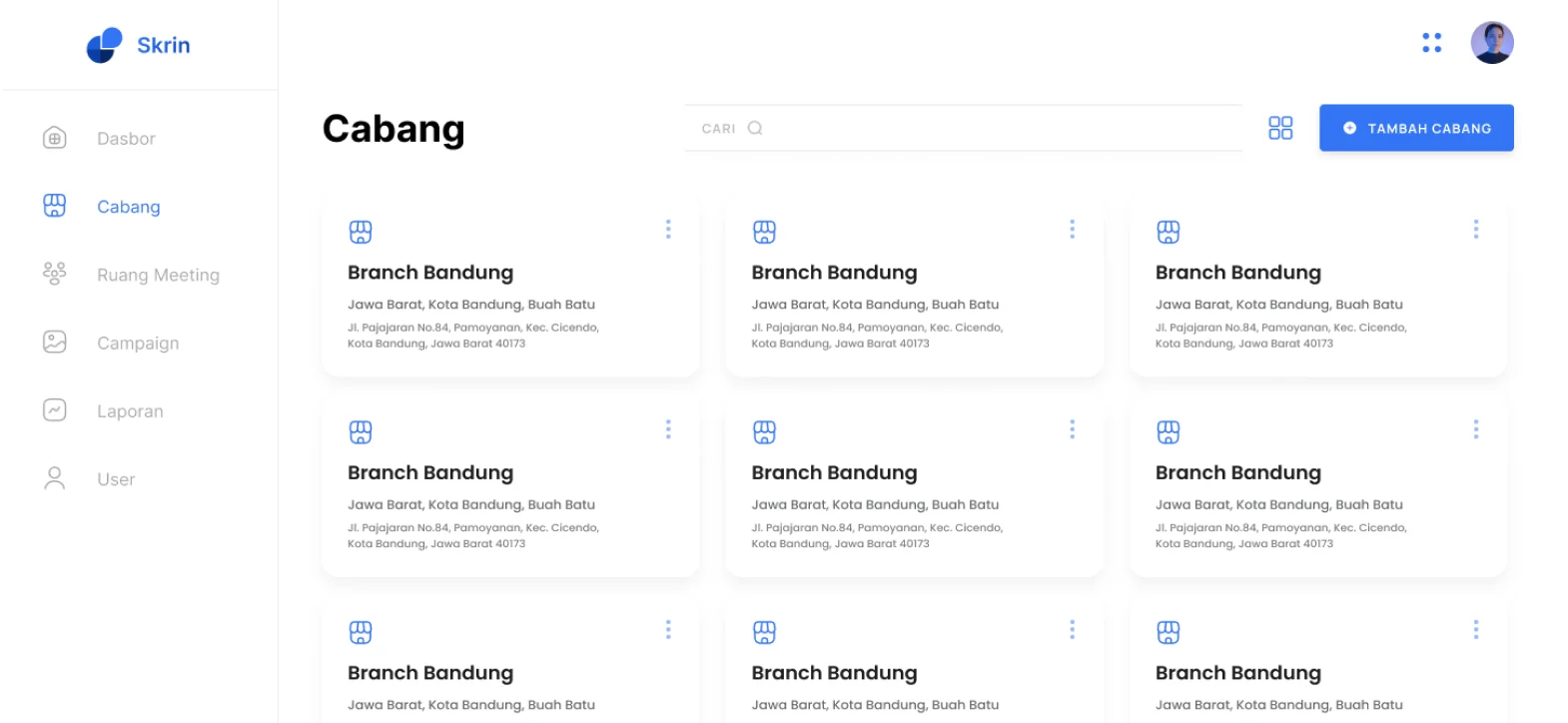Expand three-dot menu on top-right branch card
The width and height of the screenshot is (1568, 723).
pos(1475,230)
